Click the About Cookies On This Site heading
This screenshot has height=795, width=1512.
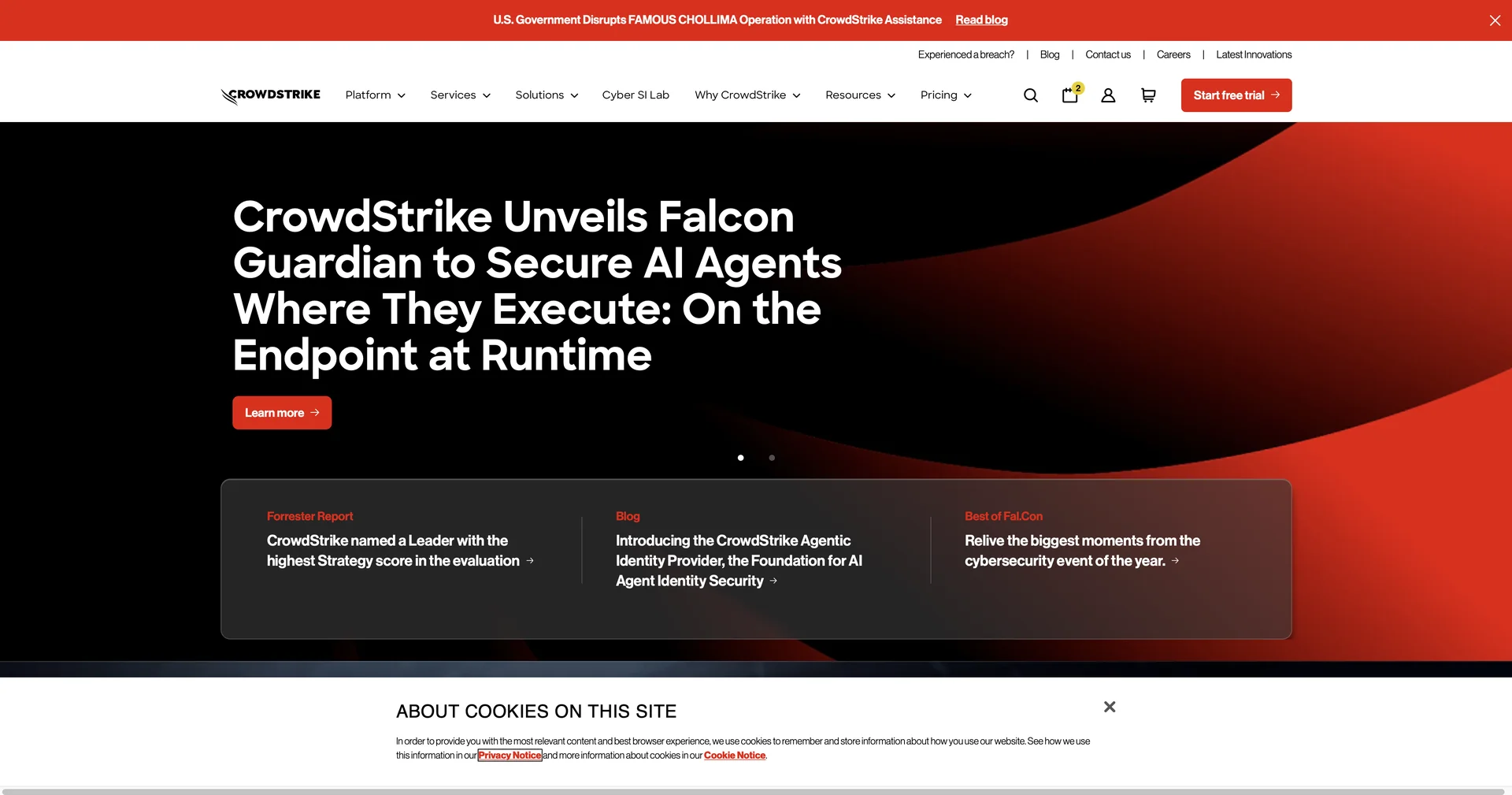pyautogui.click(x=536, y=711)
